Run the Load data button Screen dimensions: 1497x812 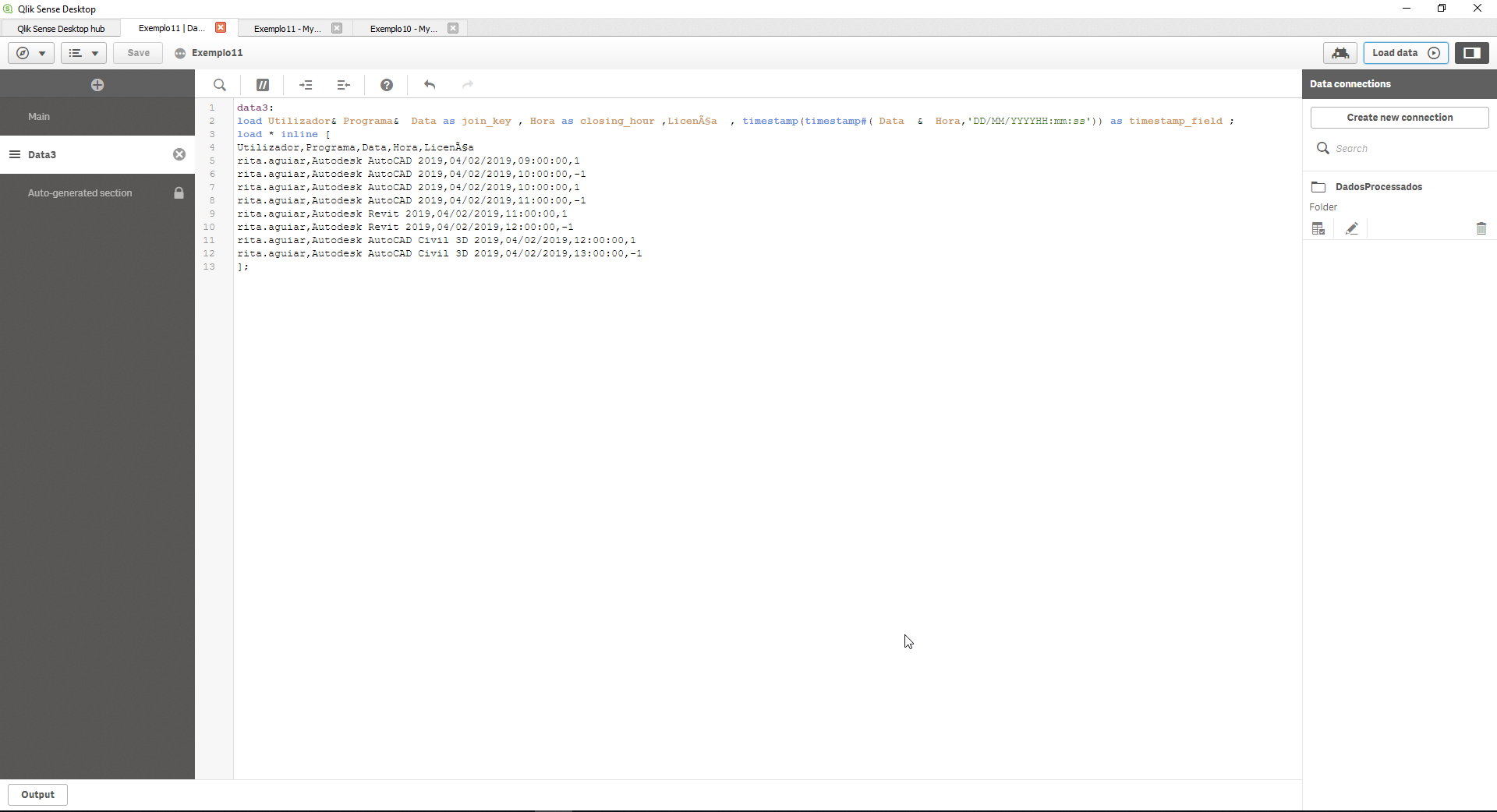(1406, 53)
